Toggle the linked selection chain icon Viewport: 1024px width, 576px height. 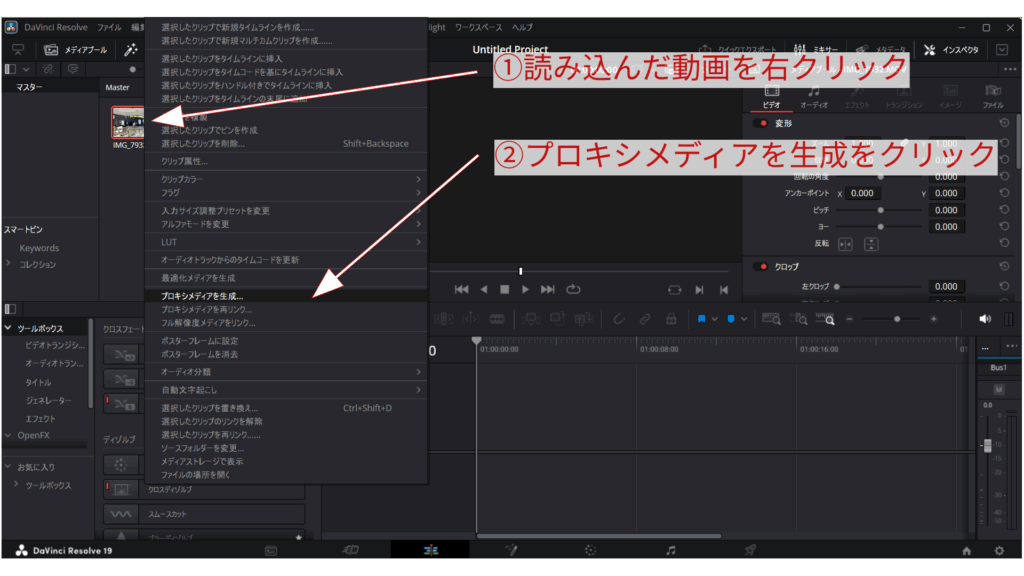click(645, 319)
